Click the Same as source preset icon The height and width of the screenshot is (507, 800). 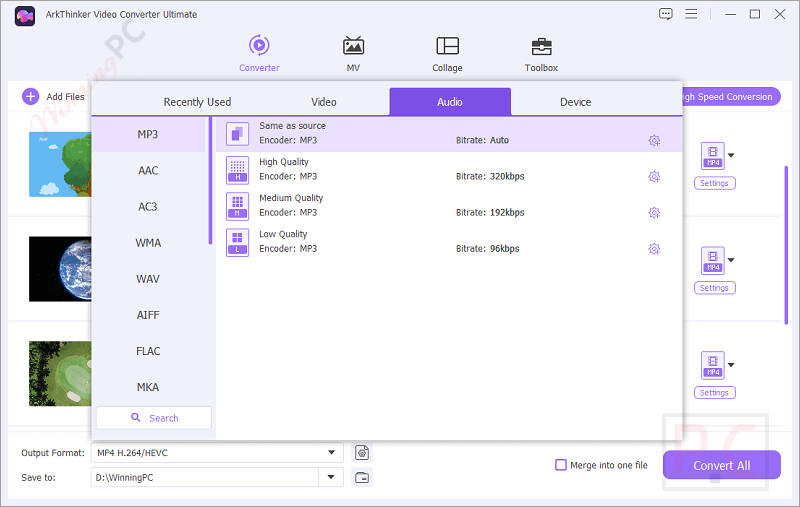(237, 134)
